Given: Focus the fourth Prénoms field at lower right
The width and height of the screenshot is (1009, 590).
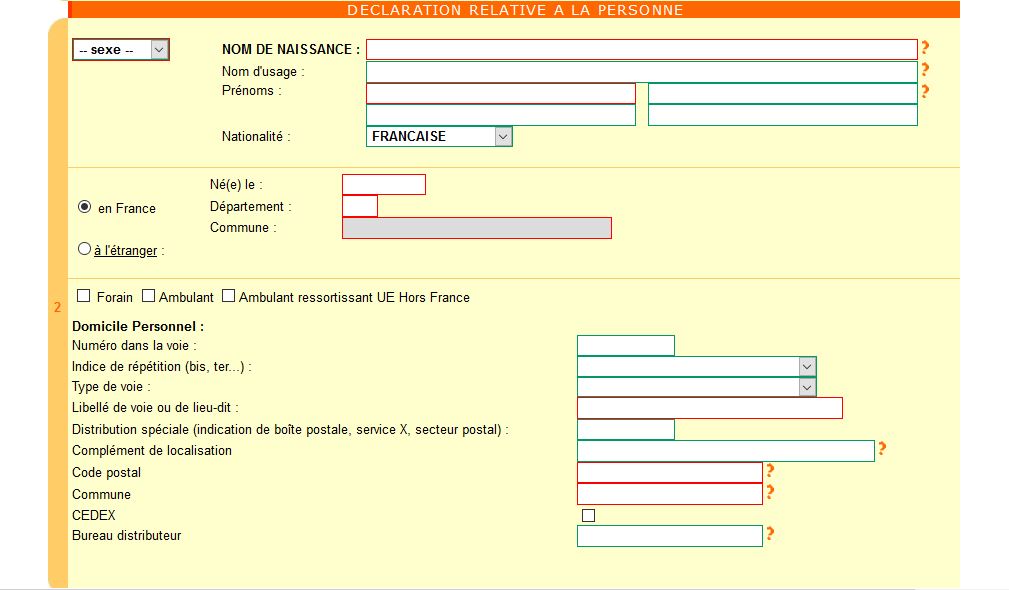Looking at the screenshot, I should click(x=782, y=115).
